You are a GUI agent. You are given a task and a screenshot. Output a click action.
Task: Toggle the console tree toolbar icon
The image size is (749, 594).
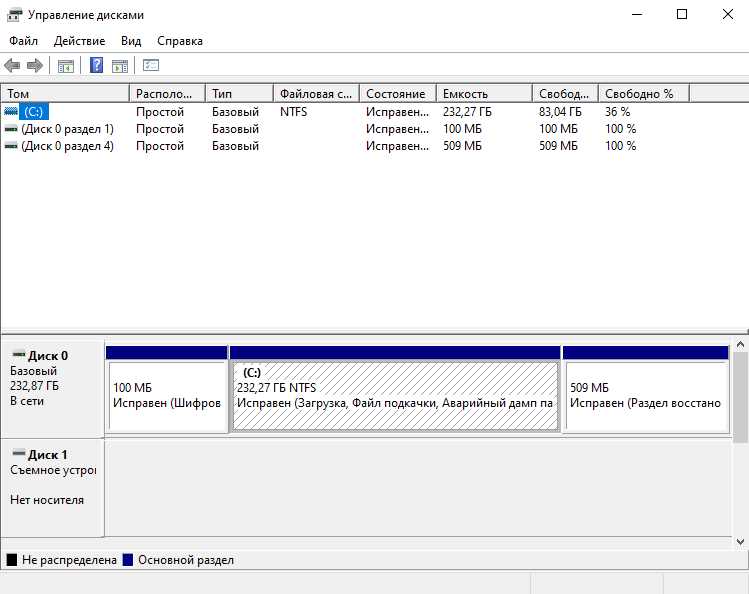65,65
